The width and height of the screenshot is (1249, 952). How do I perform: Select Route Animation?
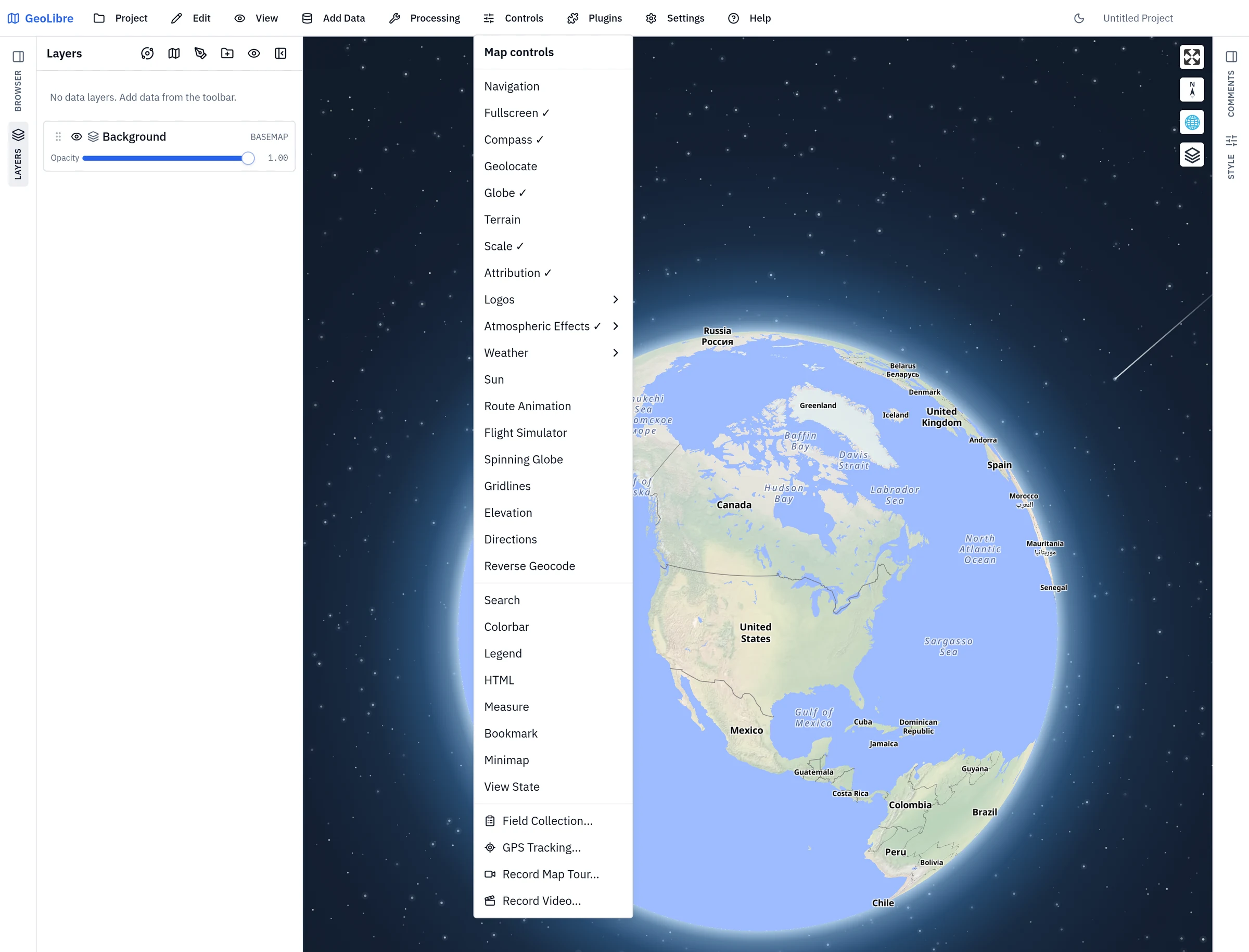553,406
